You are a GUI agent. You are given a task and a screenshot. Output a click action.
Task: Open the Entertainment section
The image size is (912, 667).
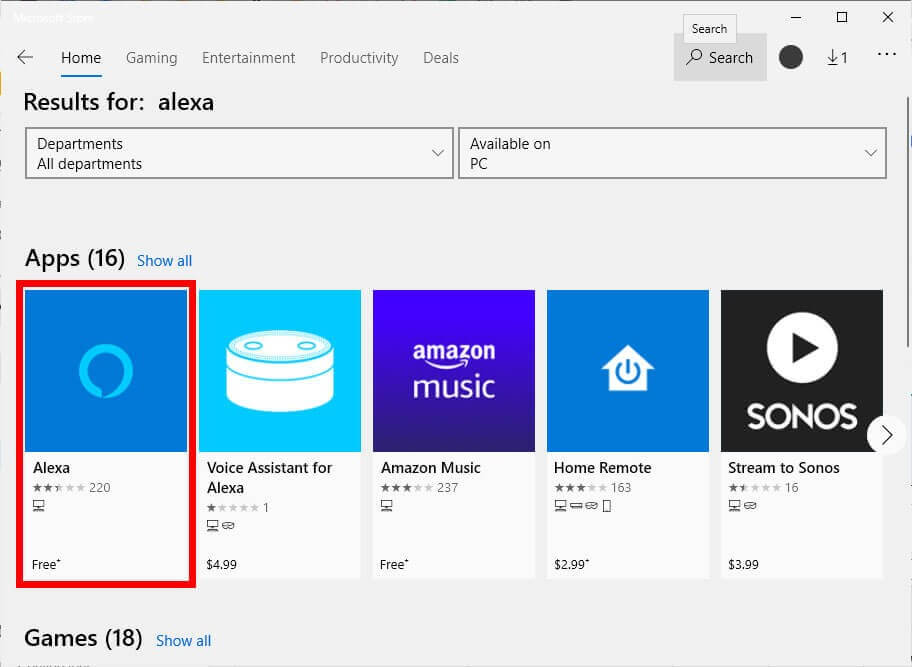tap(248, 58)
